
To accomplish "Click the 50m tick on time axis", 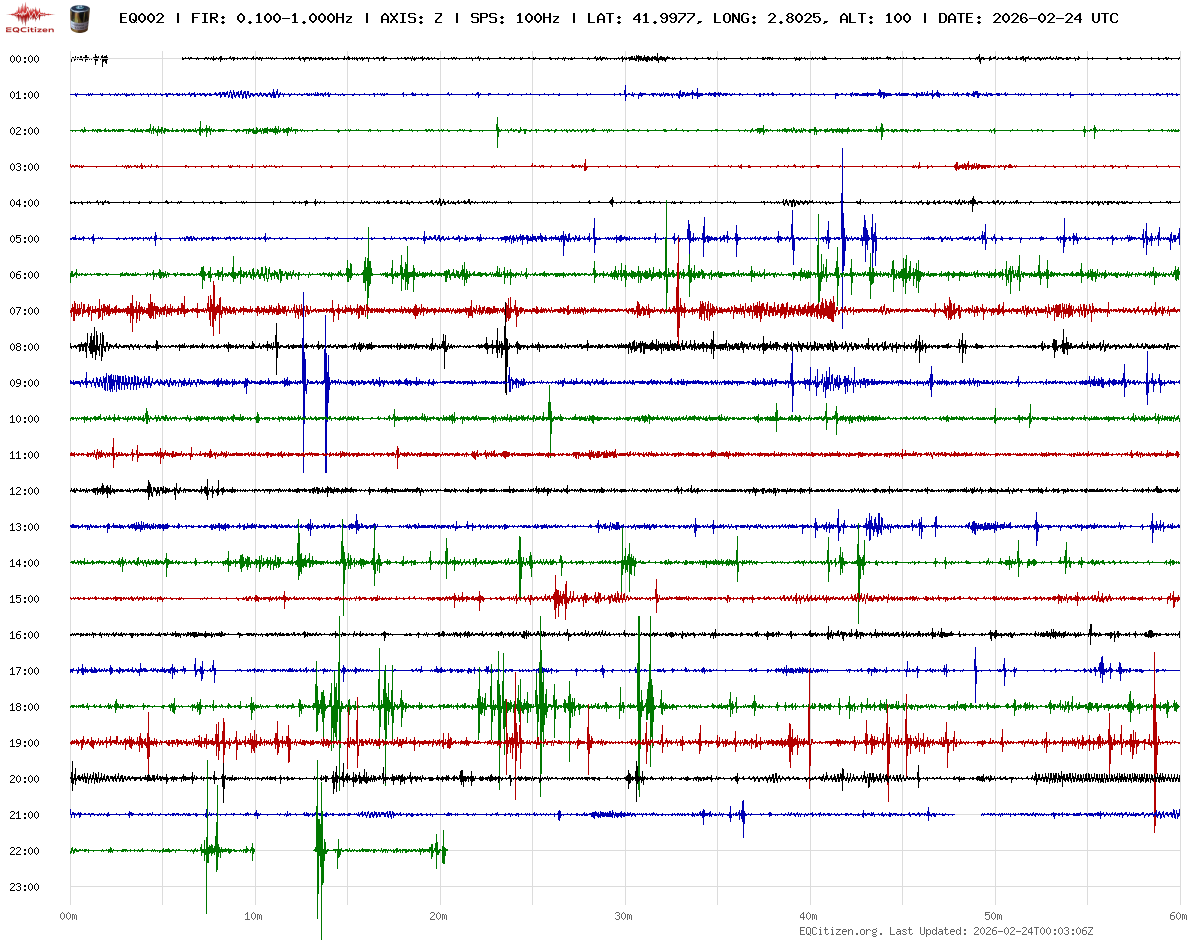I will (994, 916).
